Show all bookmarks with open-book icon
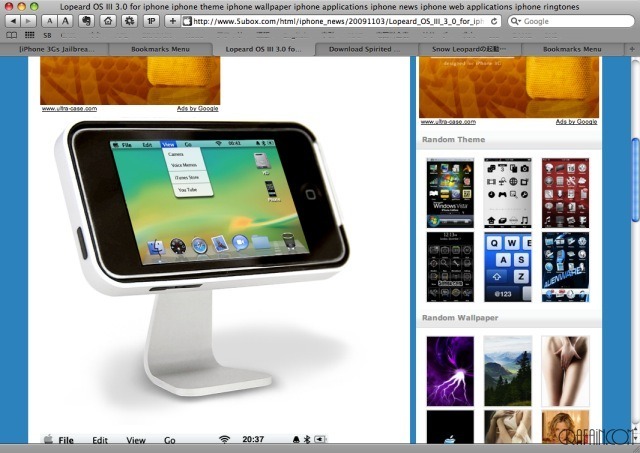Image resolution: width=640 pixels, height=453 pixels. click(x=12, y=36)
